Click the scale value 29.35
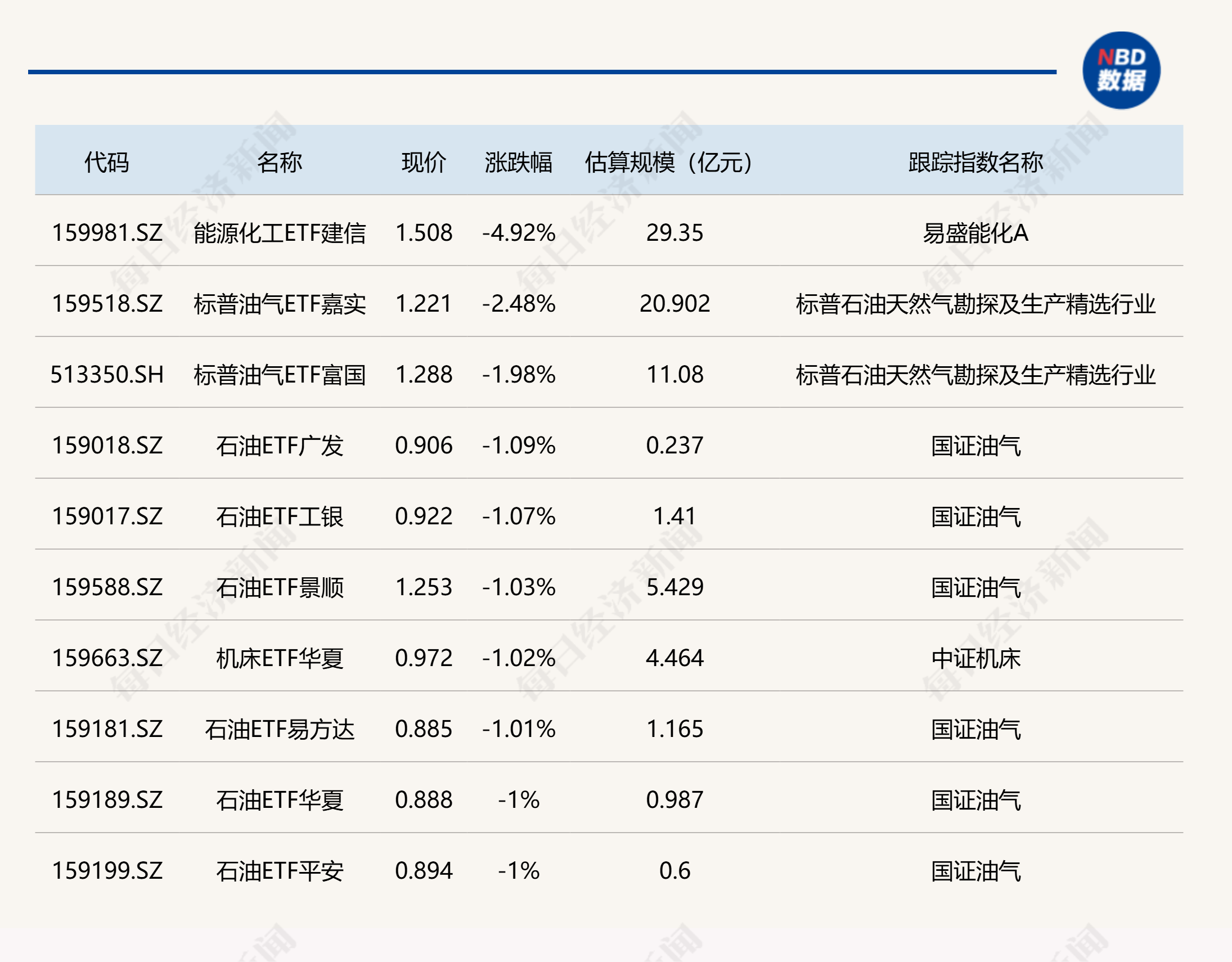The height and width of the screenshot is (962, 1232). coord(675,233)
